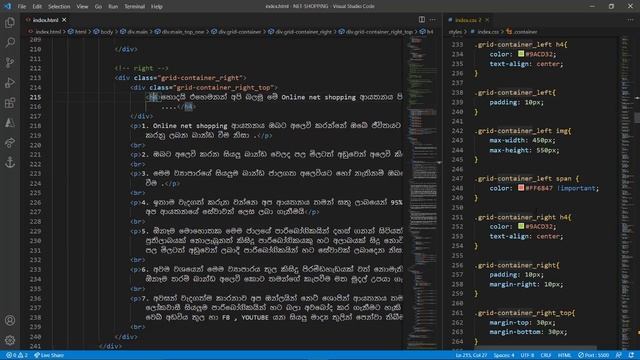Open the Extensions view

(10, 102)
